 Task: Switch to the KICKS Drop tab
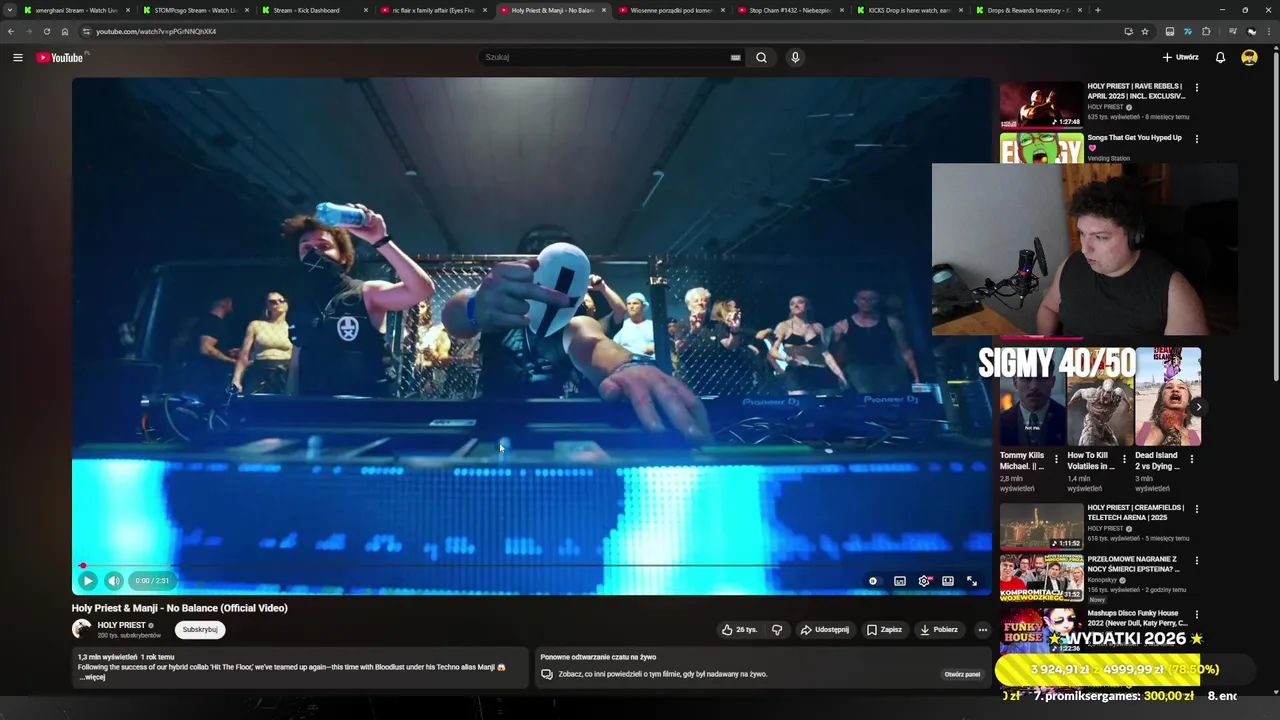pyautogui.click(x=908, y=10)
